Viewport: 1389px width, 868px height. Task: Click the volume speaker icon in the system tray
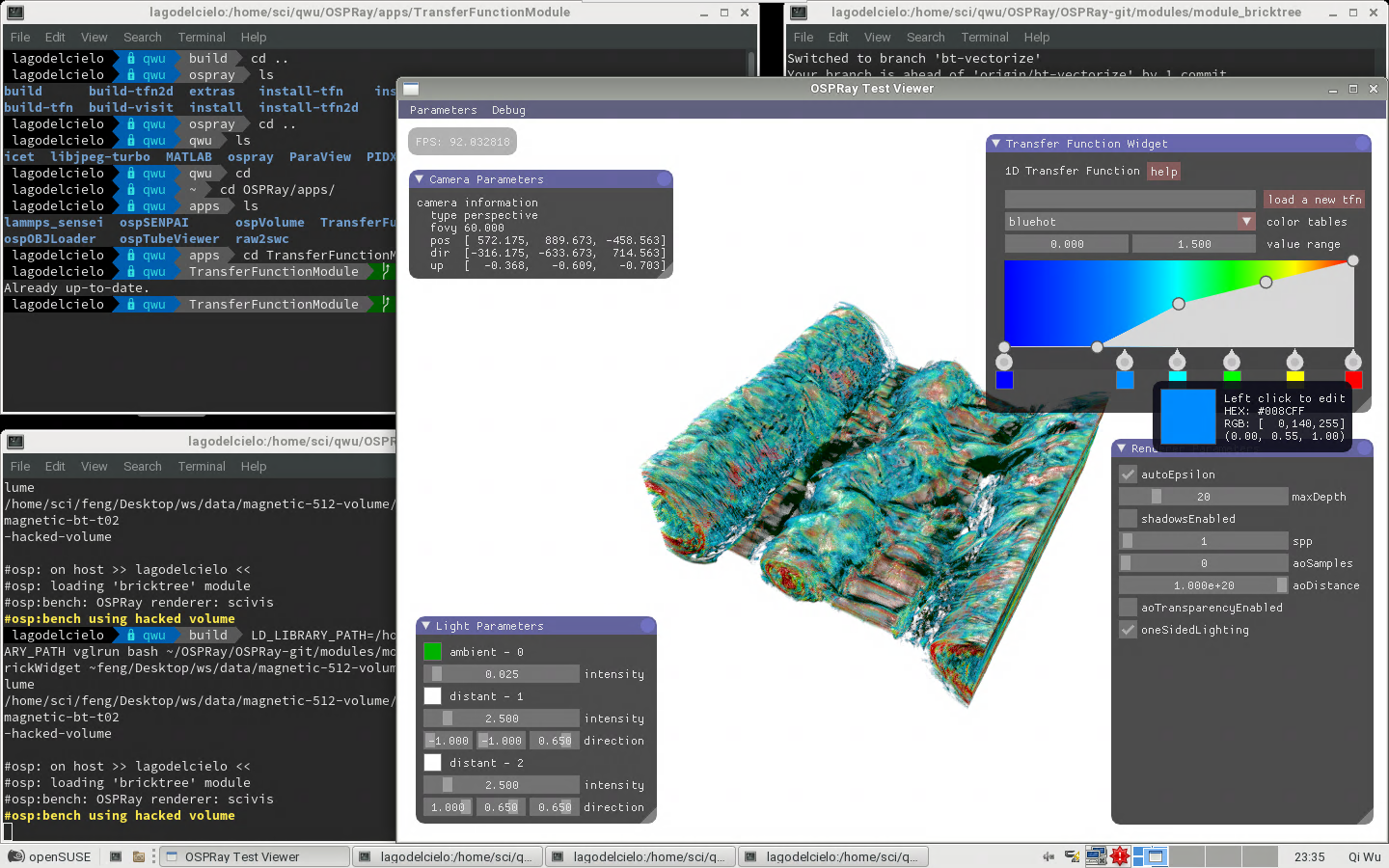click(1049, 856)
